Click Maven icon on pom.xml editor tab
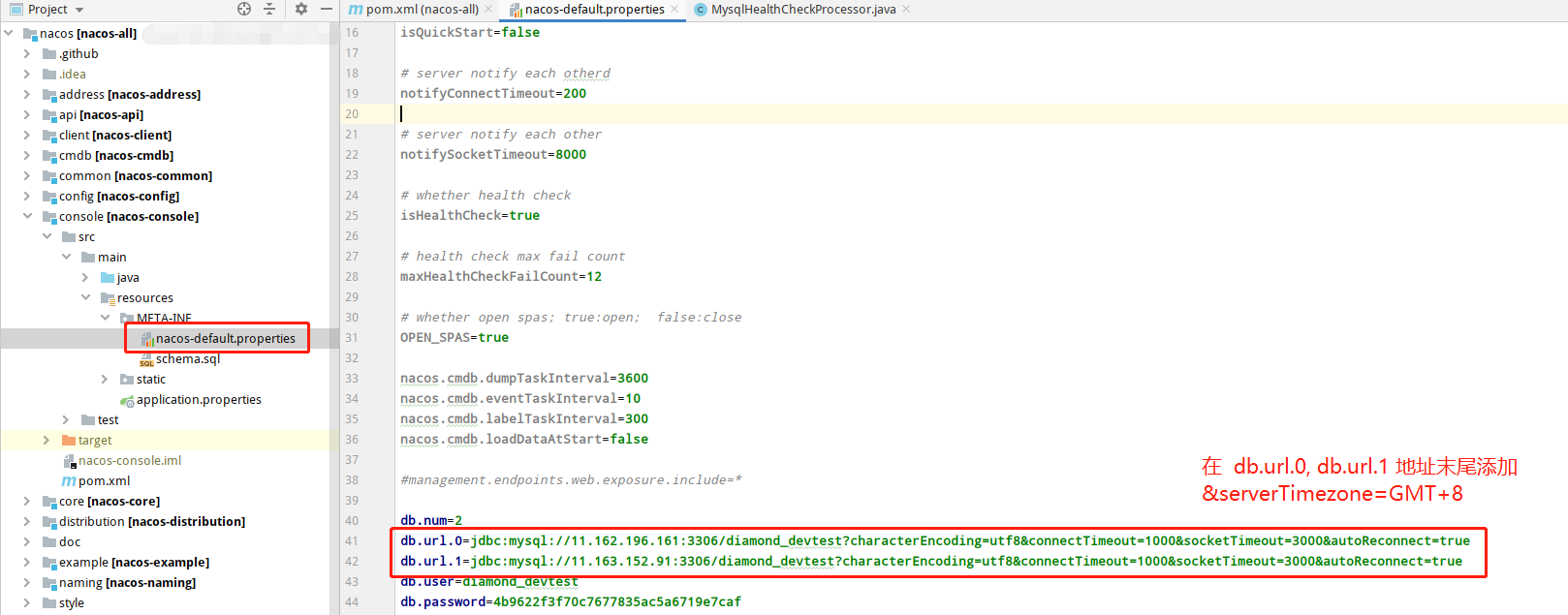Viewport: 1568px width, 615px height. (356, 10)
